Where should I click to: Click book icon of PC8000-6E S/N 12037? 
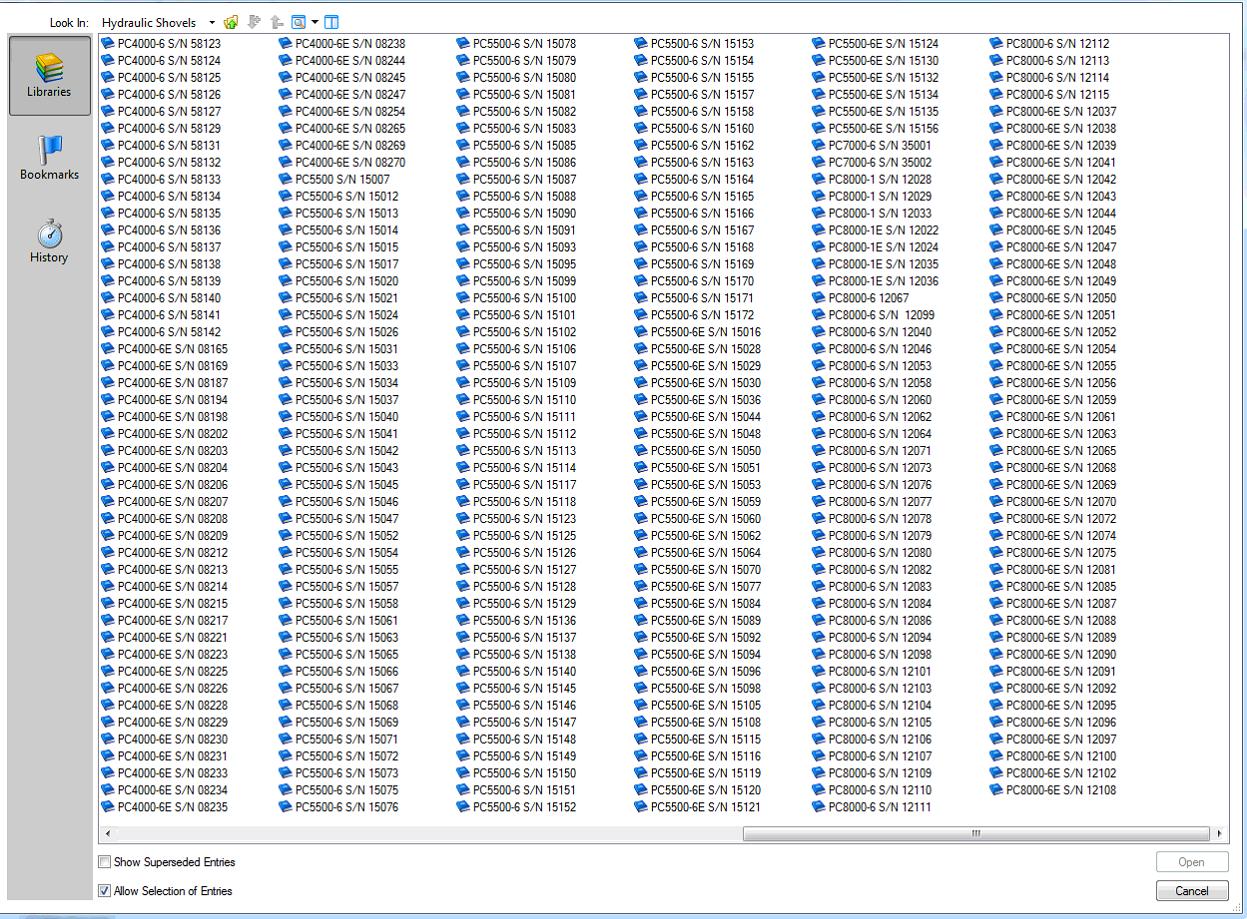[996, 112]
